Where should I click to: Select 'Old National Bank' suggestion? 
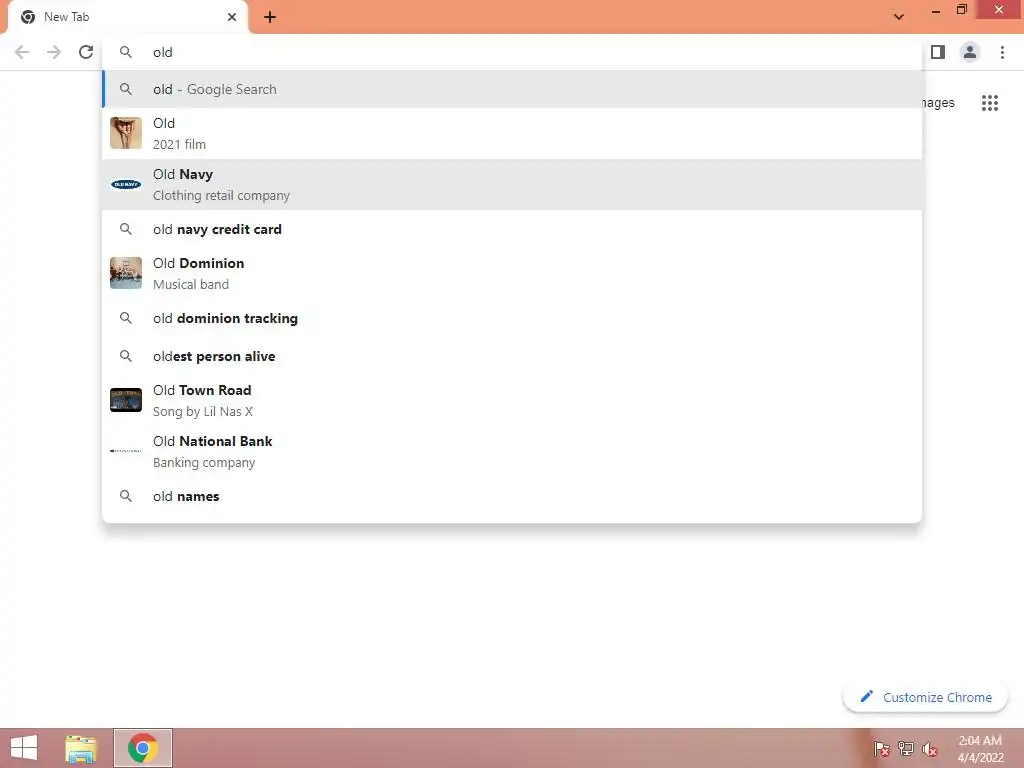click(x=512, y=451)
